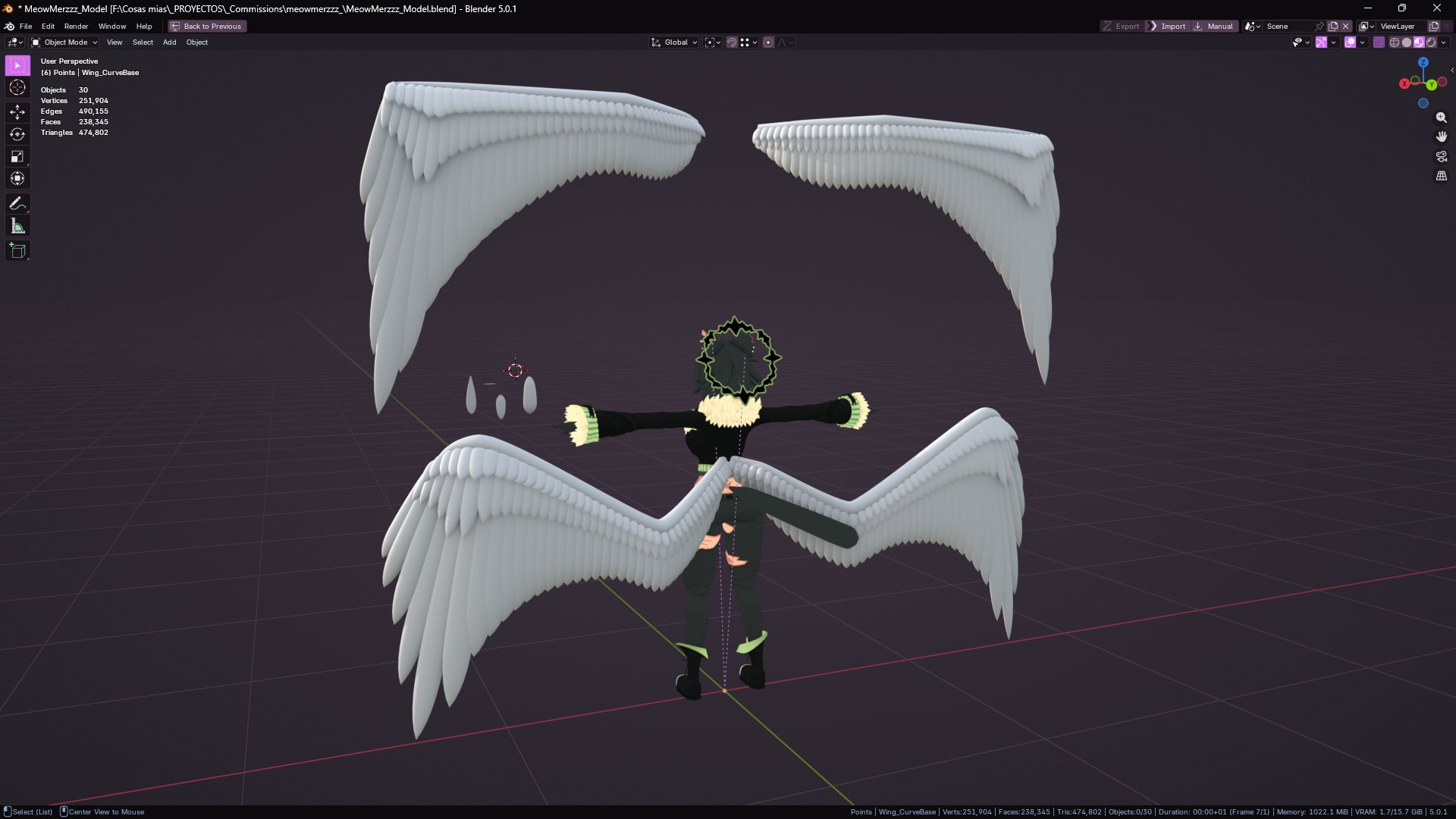Open Global transform orientation dropdown
The height and width of the screenshot is (819, 1456).
pos(674,42)
